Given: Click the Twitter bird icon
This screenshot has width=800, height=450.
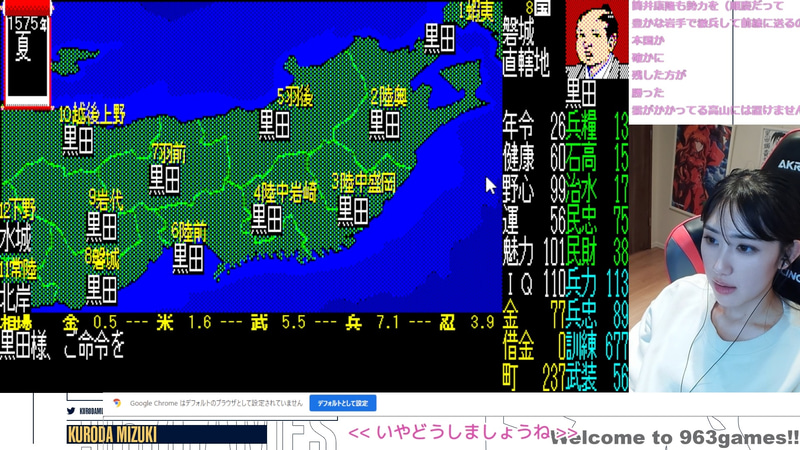Looking at the screenshot, I should point(71,411).
